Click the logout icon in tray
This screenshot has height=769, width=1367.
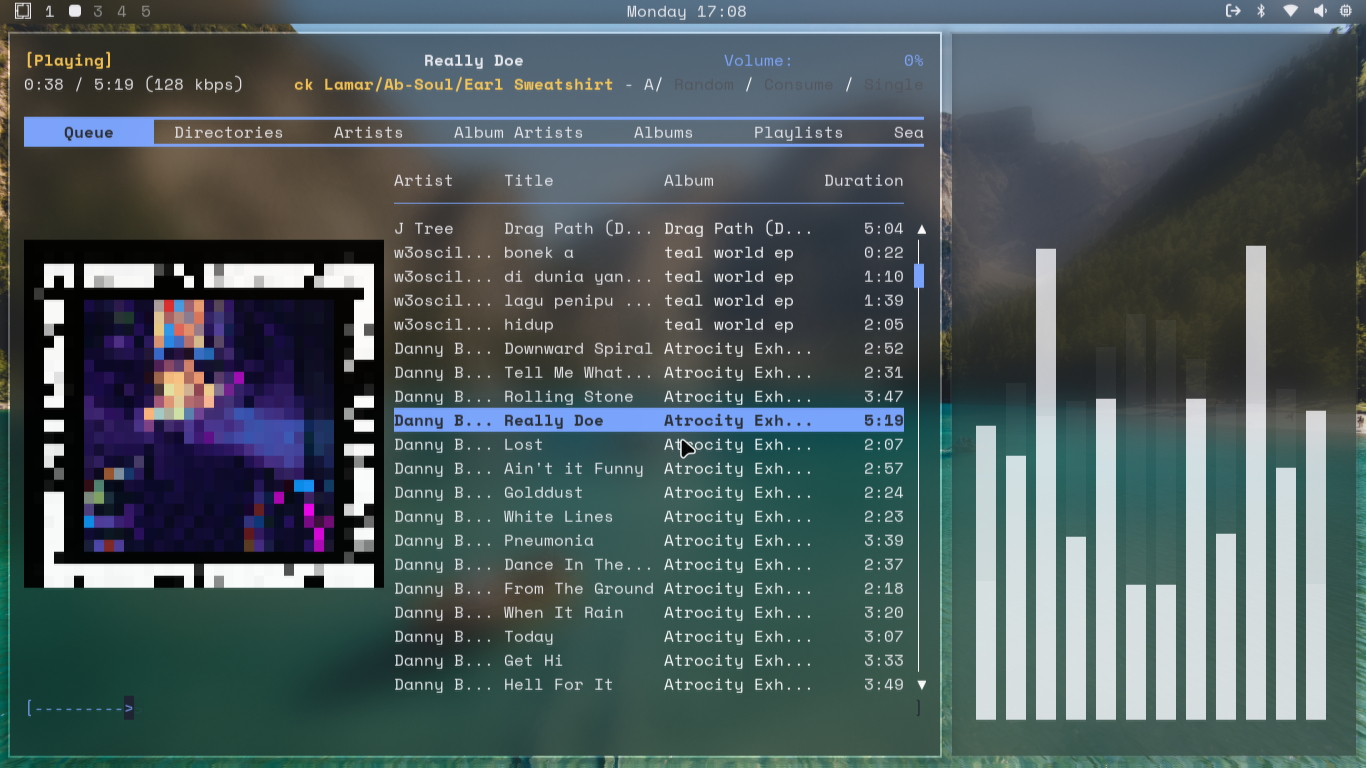pyautogui.click(x=1233, y=11)
